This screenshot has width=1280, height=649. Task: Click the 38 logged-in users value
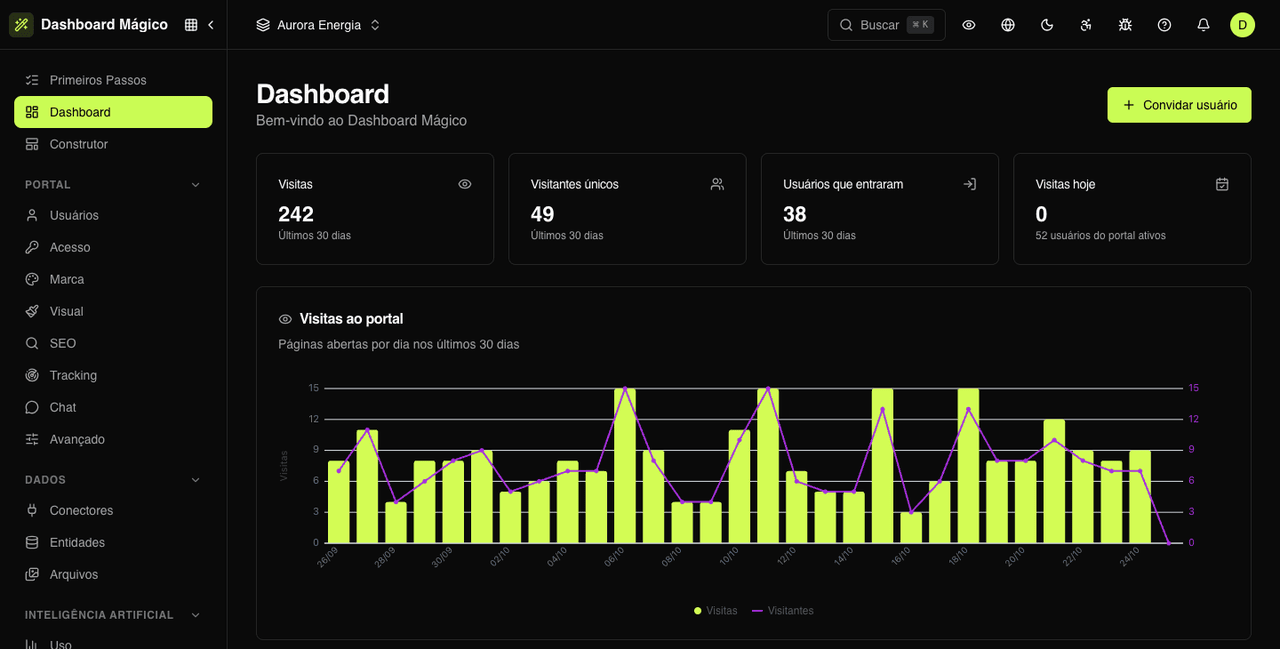[795, 214]
